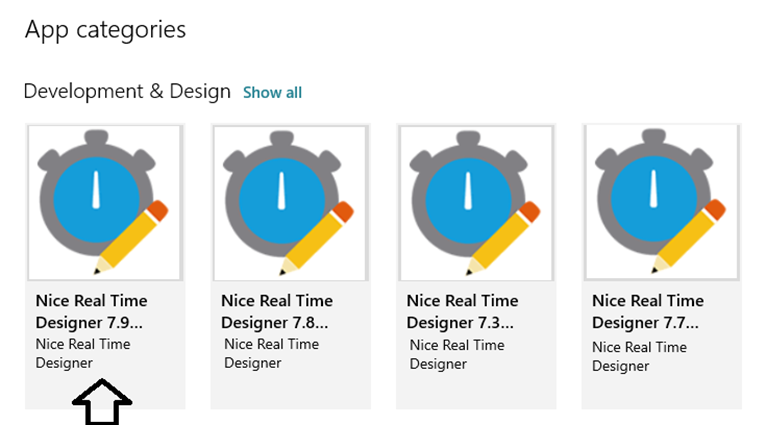
Task: Click the publisher subtitle under Designer 7.7
Action: point(639,355)
